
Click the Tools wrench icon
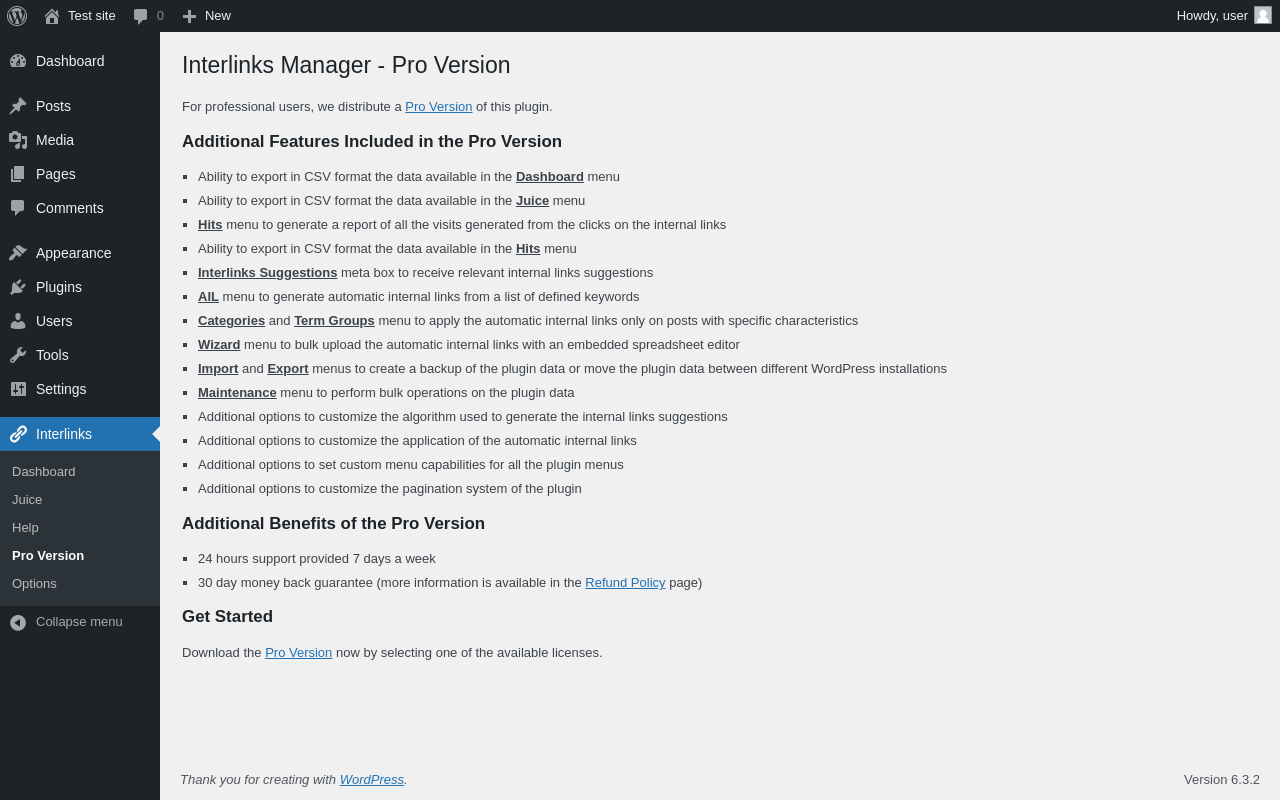pos(18,355)
